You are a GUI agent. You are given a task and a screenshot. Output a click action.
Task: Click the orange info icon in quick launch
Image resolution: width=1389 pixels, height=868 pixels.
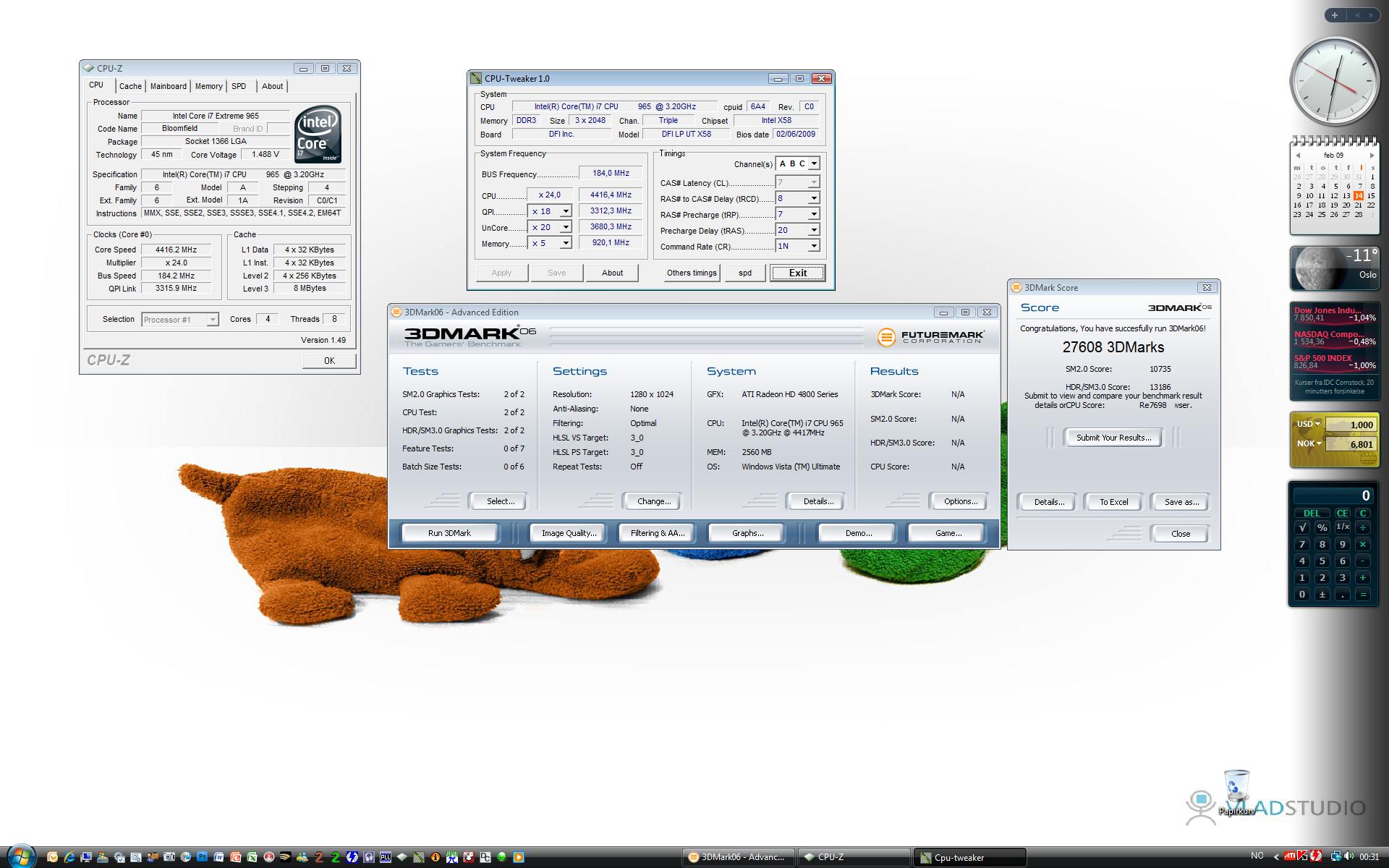coord(435,857)
